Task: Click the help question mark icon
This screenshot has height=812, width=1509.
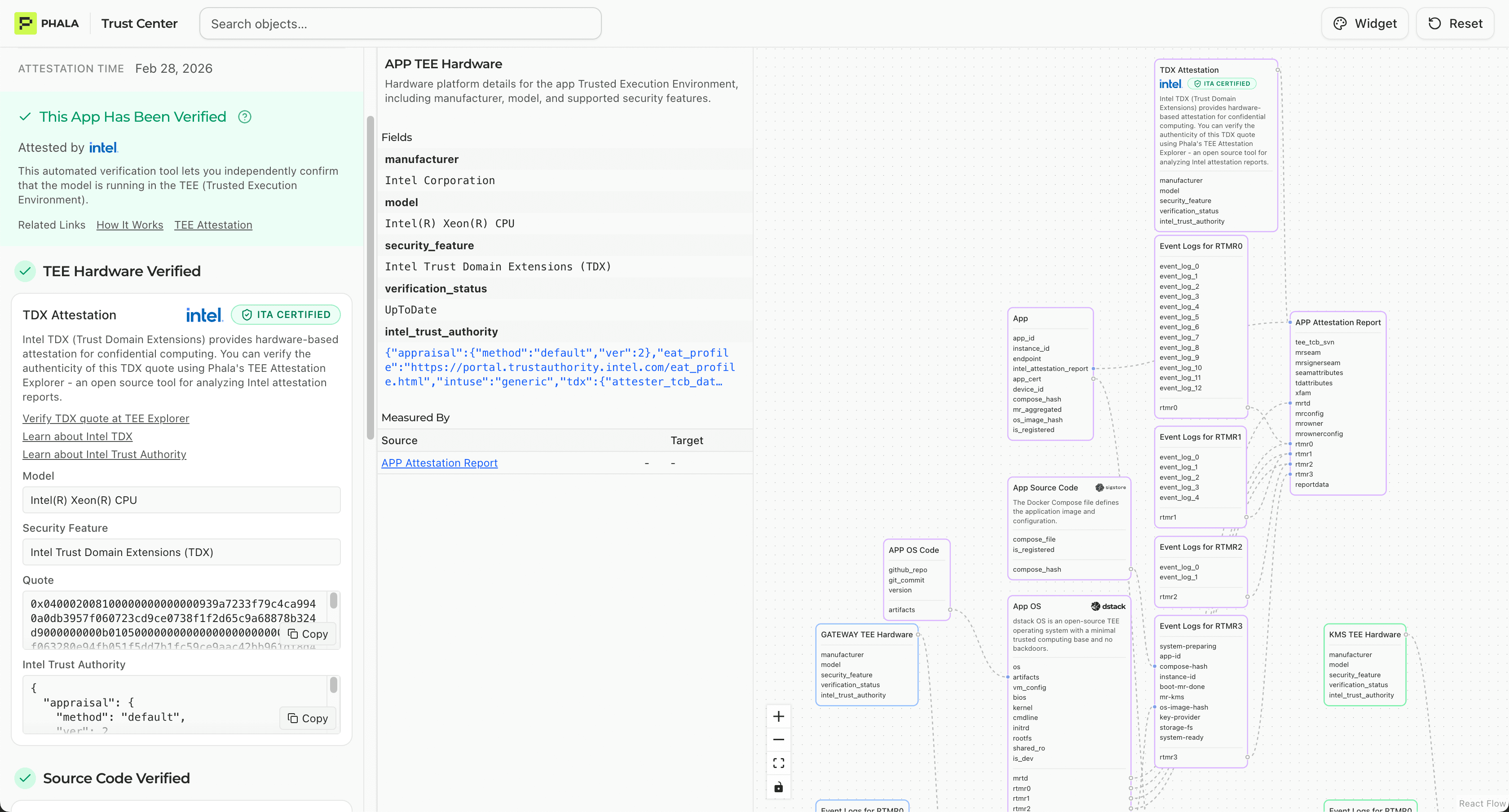Action: [x=245, y=117]
